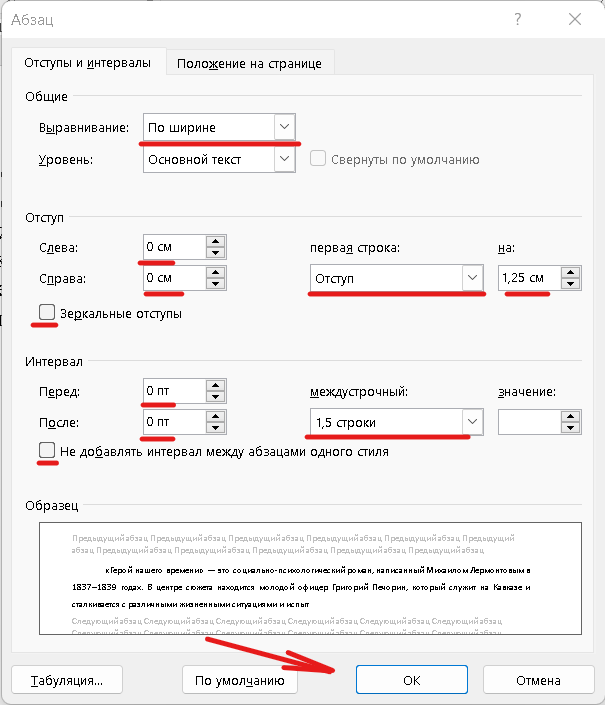The width and height of the screenshot is (605, 705).
Task: Open the Положение на странице tab
Action: click(x=249, y=63)
